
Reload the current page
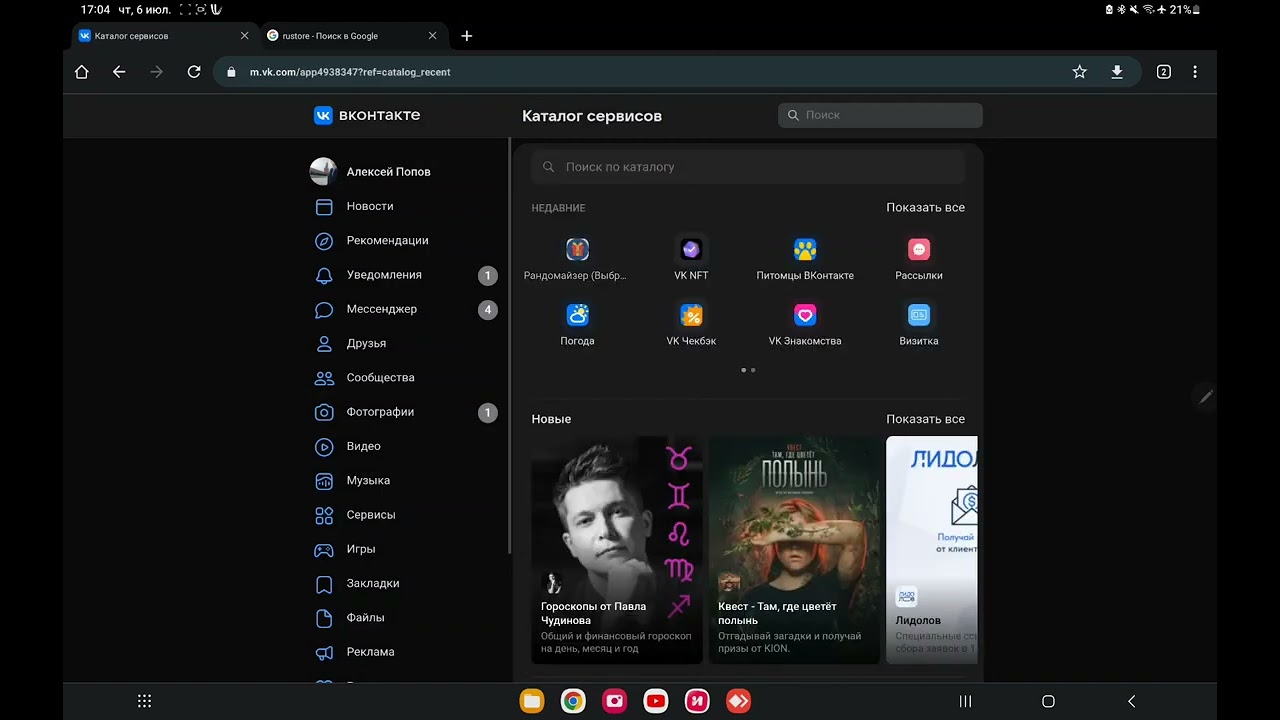(x=194, y=72)
